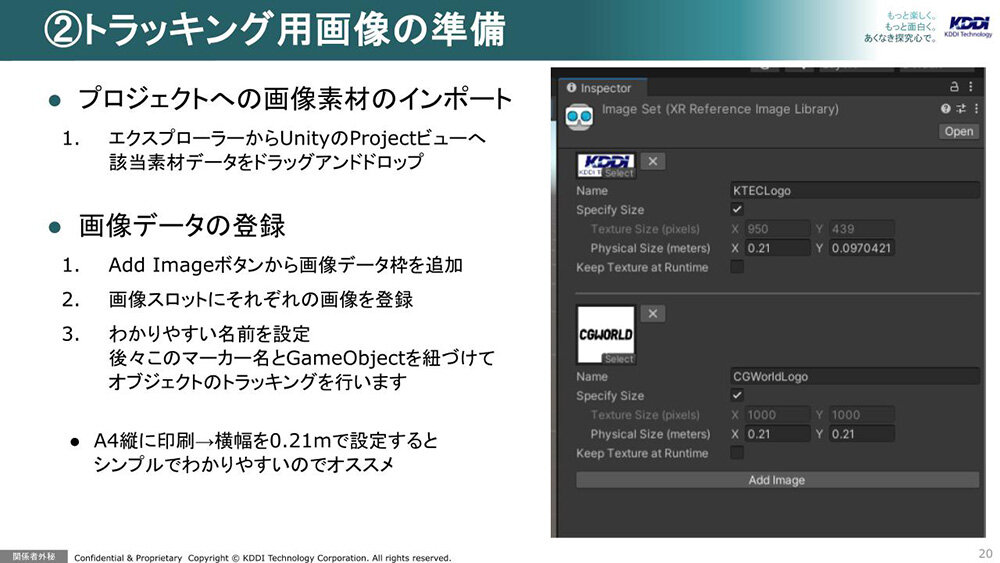Click the Open button
Viewport: 1000px width, 563px height.
[958, 131]
